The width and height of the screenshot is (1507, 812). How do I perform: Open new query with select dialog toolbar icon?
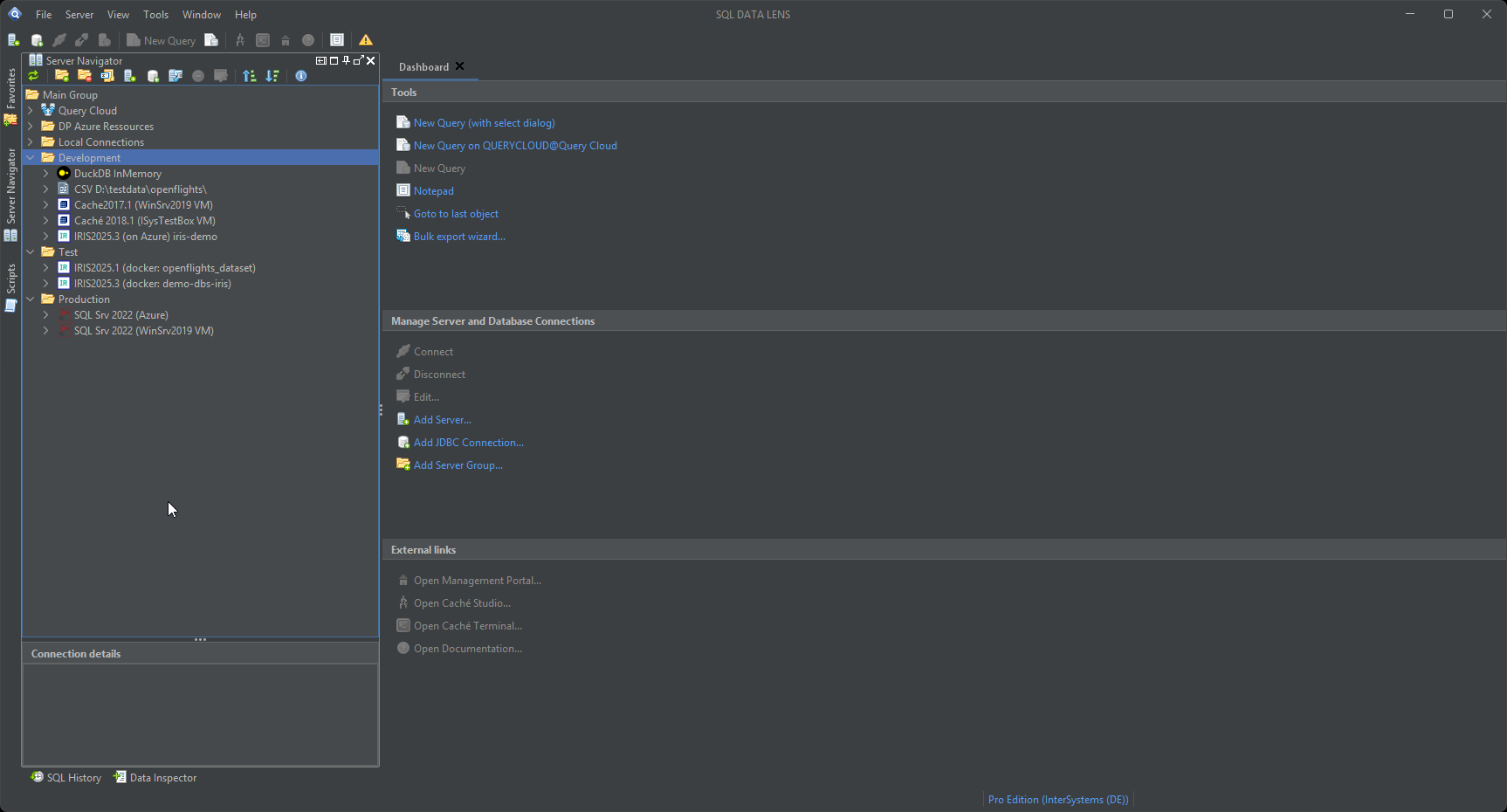tap(211, 40)
